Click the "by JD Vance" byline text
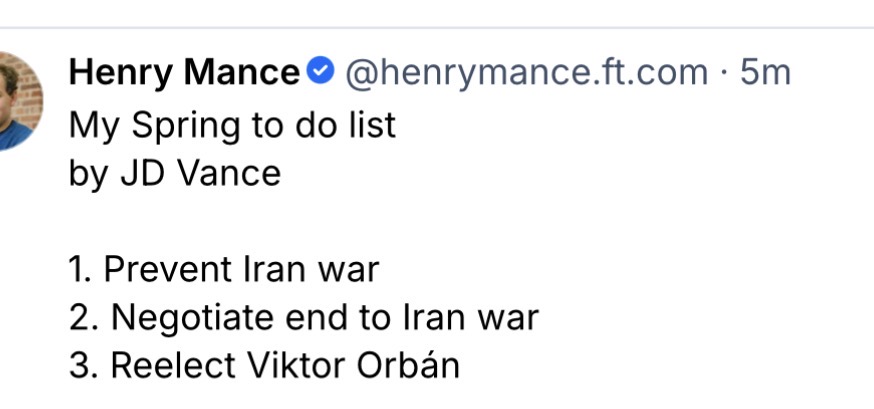The width and height of the screenshot is (874, 409). click(x=175, y=174)
